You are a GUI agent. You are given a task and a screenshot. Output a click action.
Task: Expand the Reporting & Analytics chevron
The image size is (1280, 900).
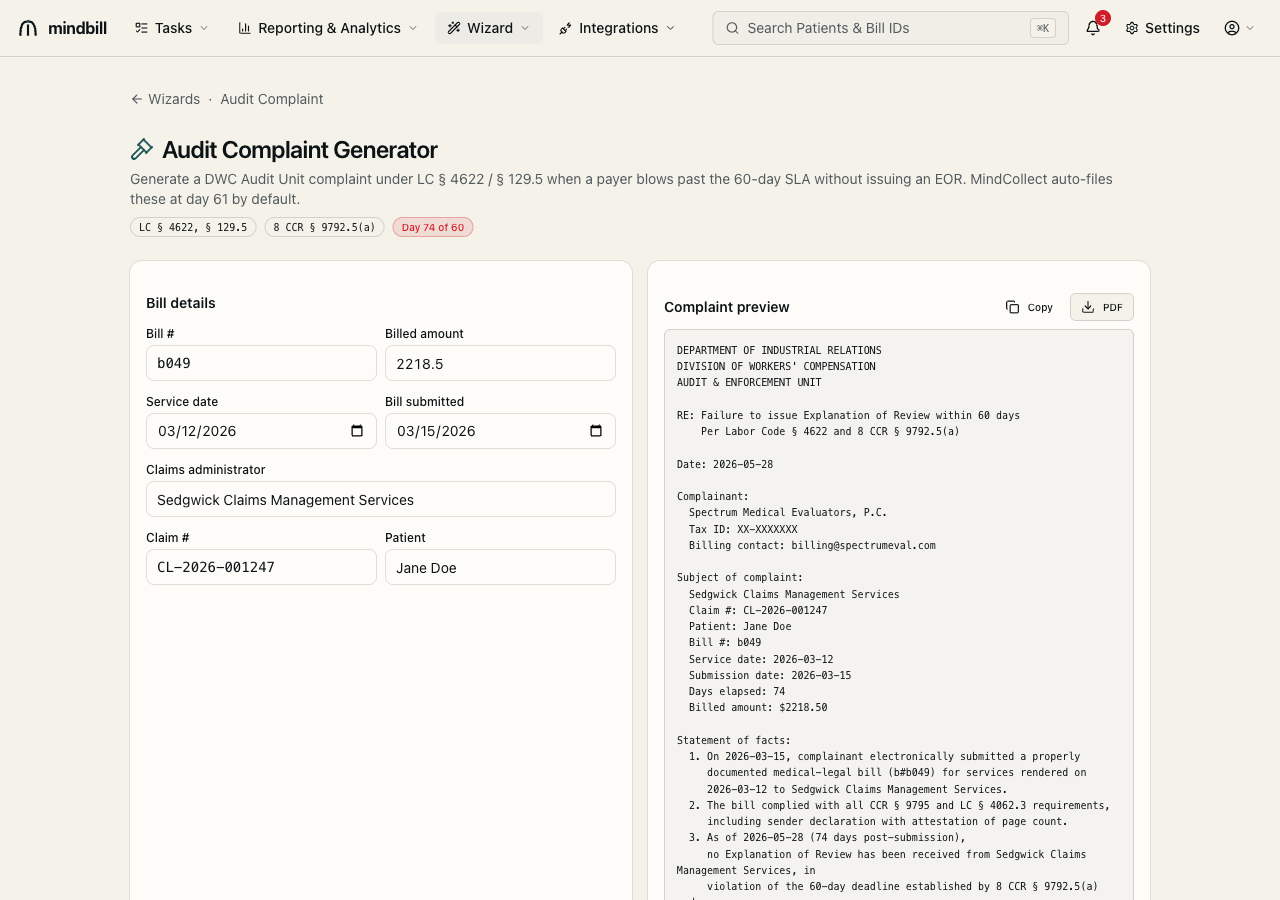point(413,28)
